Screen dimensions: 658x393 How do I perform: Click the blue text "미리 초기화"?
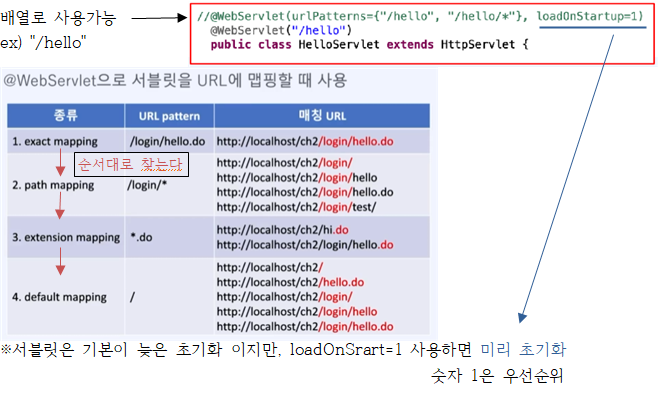coord(523,349)
